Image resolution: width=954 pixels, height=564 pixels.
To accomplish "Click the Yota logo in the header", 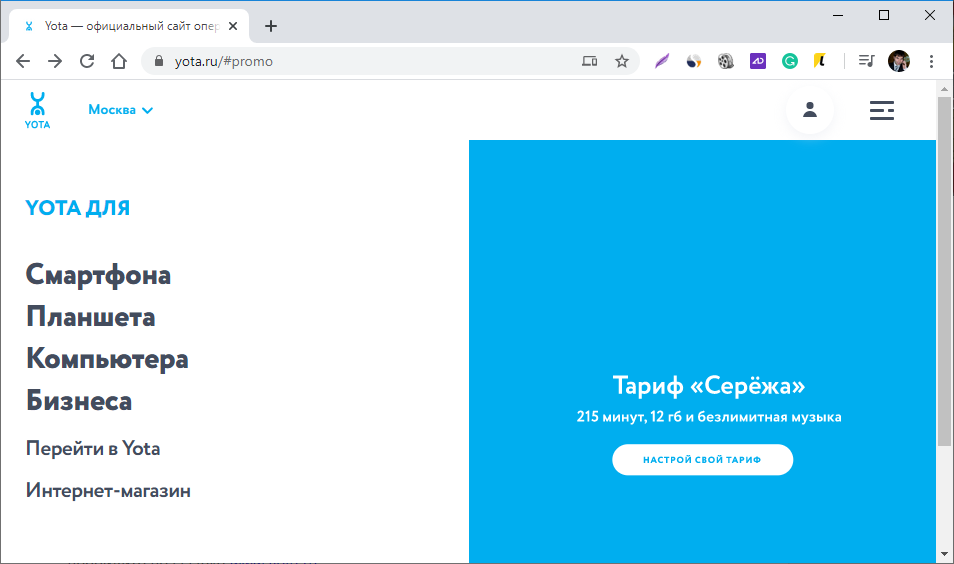I will [37, 110].
